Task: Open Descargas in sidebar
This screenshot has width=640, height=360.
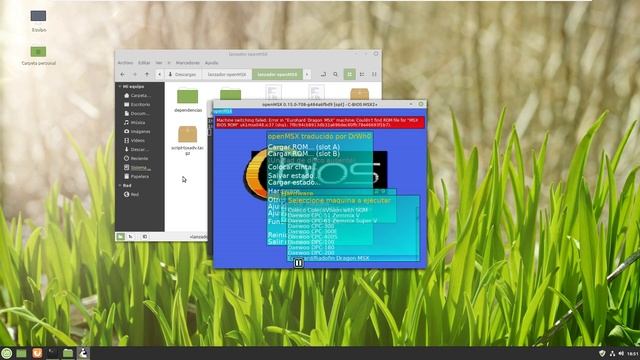Action: click(137, 149)
